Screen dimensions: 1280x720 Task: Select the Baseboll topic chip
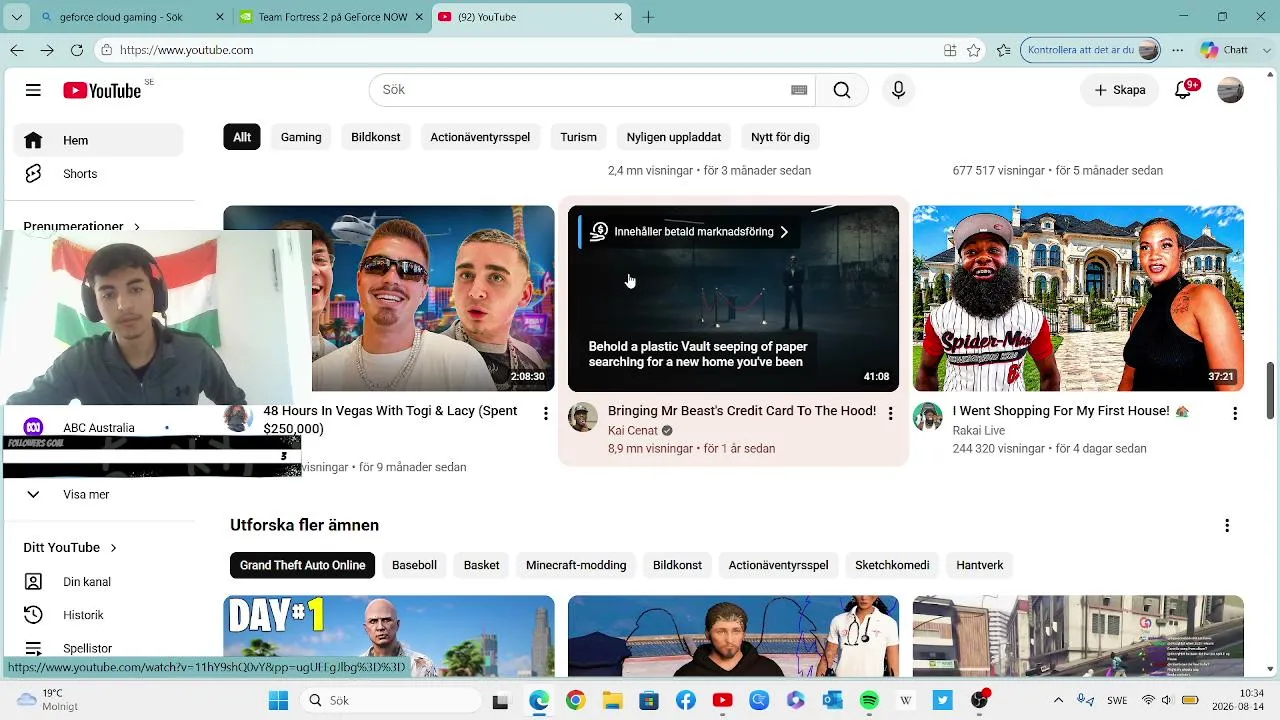[414, 565]
